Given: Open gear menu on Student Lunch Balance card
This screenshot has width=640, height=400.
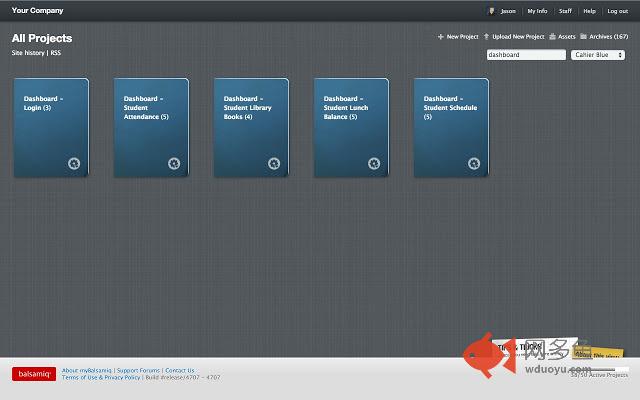Looking at the screenshot, I should pos(374,163).
